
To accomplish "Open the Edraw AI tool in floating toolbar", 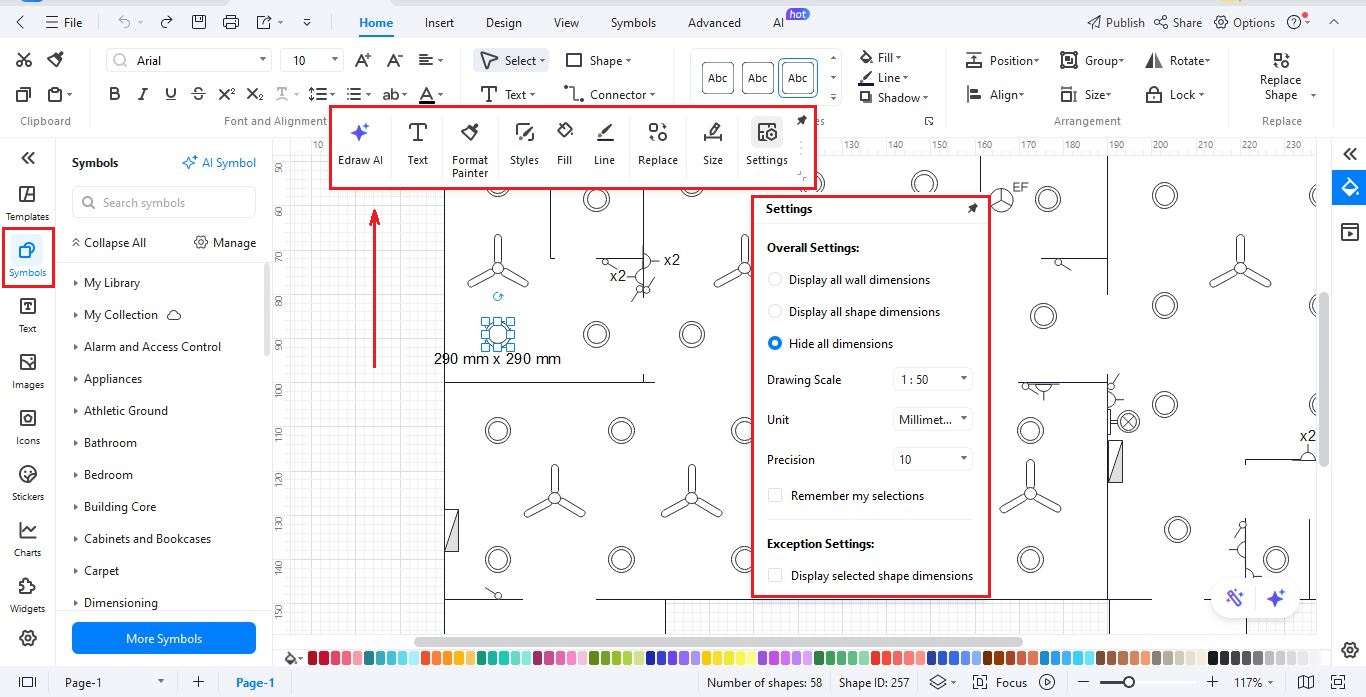I will point(360,144).
